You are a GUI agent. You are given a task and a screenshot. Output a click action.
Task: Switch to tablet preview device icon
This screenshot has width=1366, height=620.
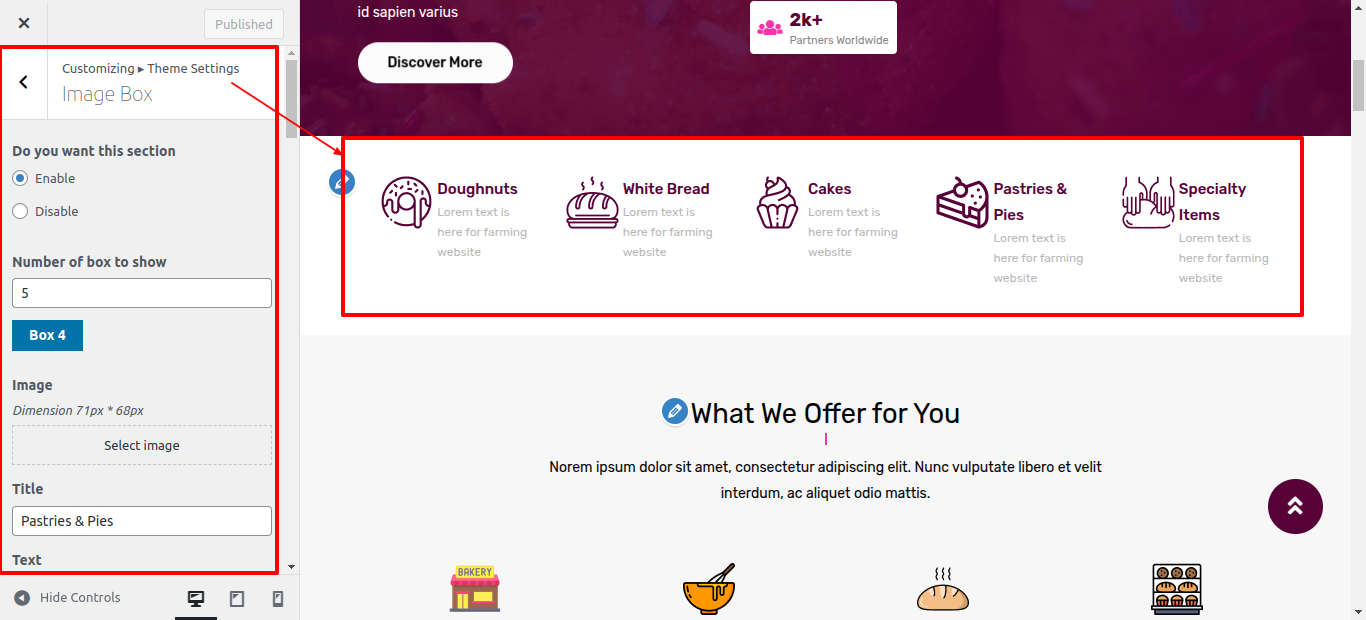click(237, 599)
